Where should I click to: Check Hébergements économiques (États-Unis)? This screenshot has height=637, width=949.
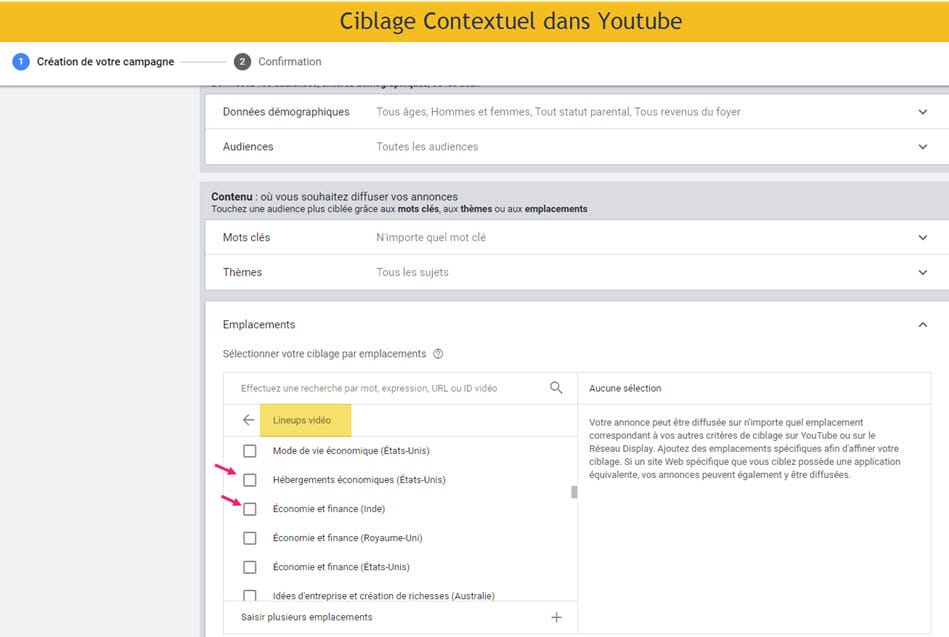(249, 480)
